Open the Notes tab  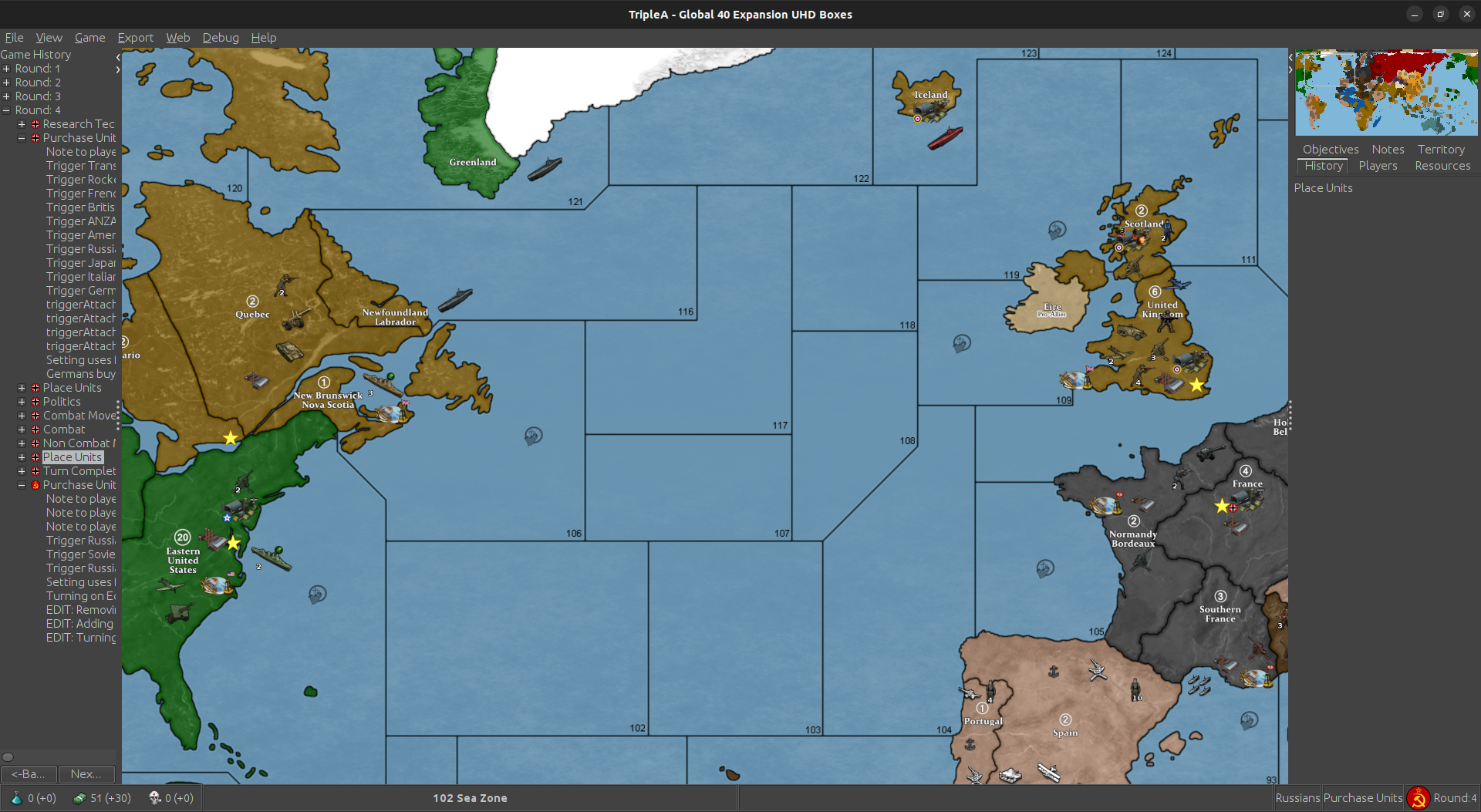point(1388,150)
